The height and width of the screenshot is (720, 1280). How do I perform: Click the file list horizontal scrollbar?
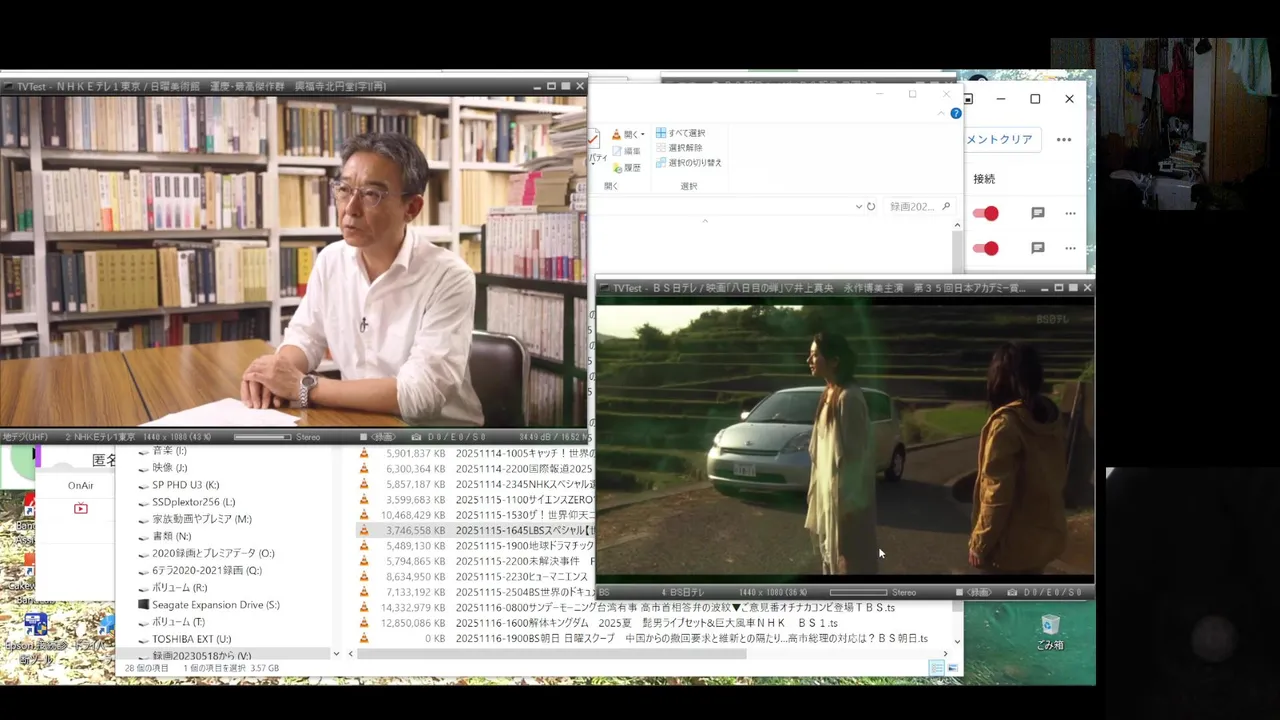[551, 654]
